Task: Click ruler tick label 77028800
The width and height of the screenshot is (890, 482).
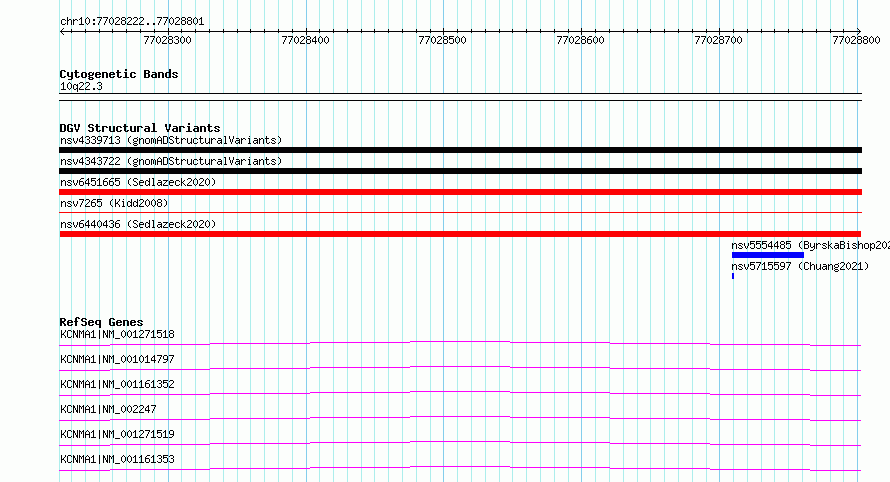Action: (x=857, y=40)
